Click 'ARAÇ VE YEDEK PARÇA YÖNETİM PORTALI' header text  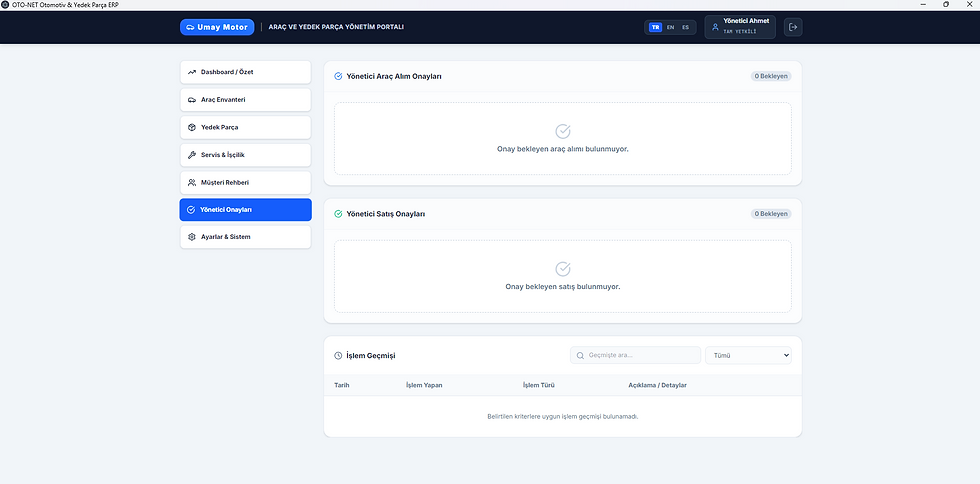336,27
